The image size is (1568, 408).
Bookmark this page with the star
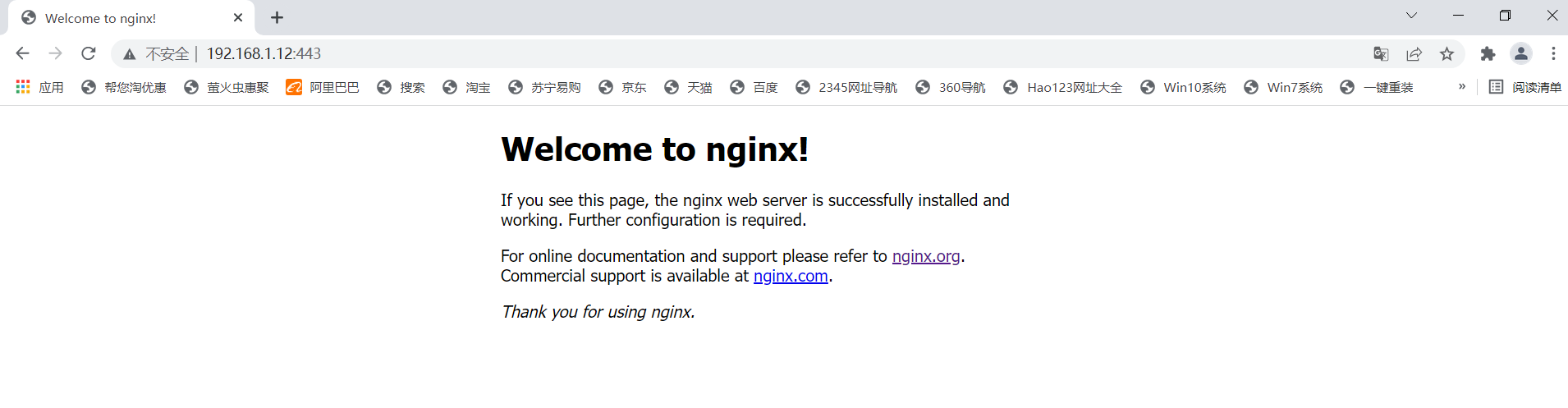tap(1447, 53)
